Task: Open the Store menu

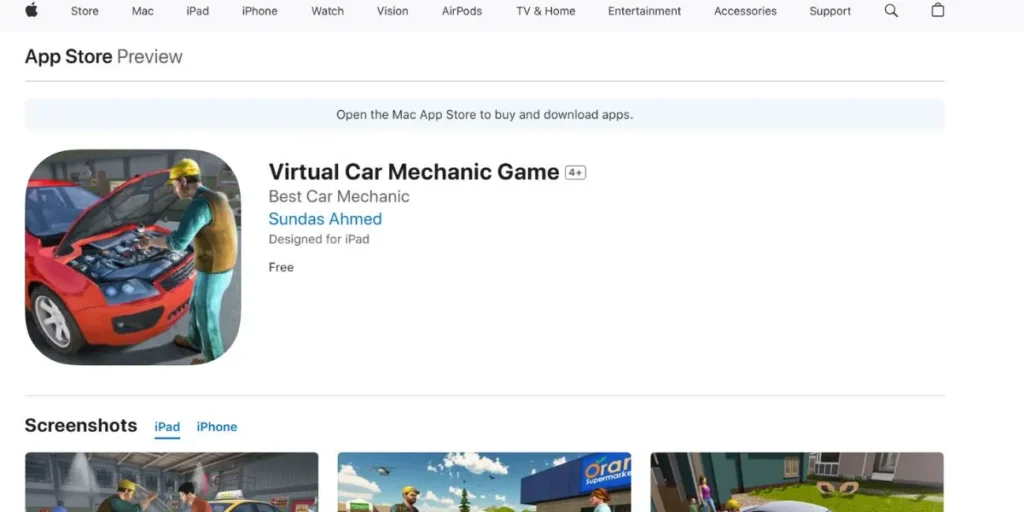Action: (84, 11)
